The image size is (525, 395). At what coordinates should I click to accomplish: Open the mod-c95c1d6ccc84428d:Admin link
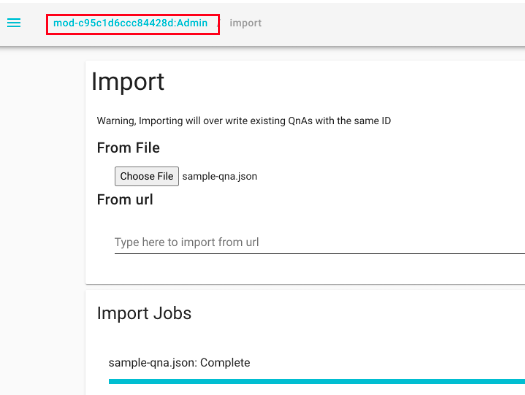tap(131, 23)
